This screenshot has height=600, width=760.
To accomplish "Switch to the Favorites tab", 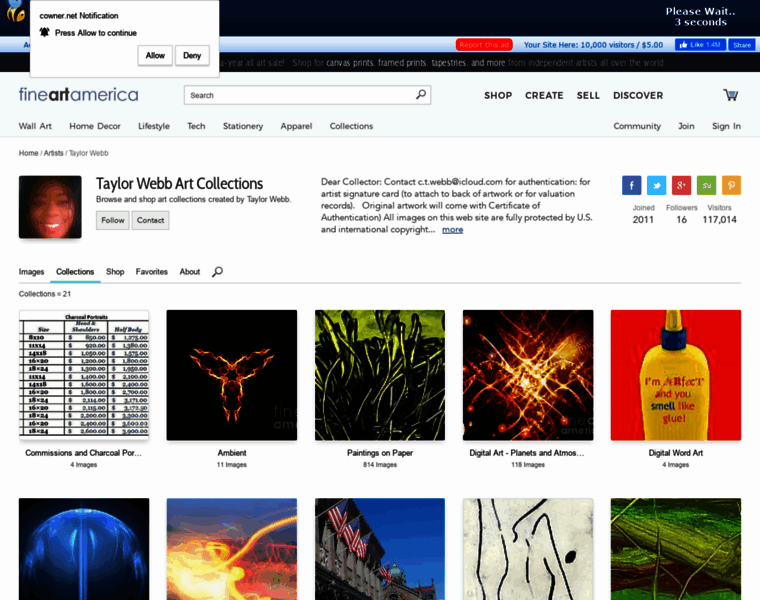I will (152, 271).
